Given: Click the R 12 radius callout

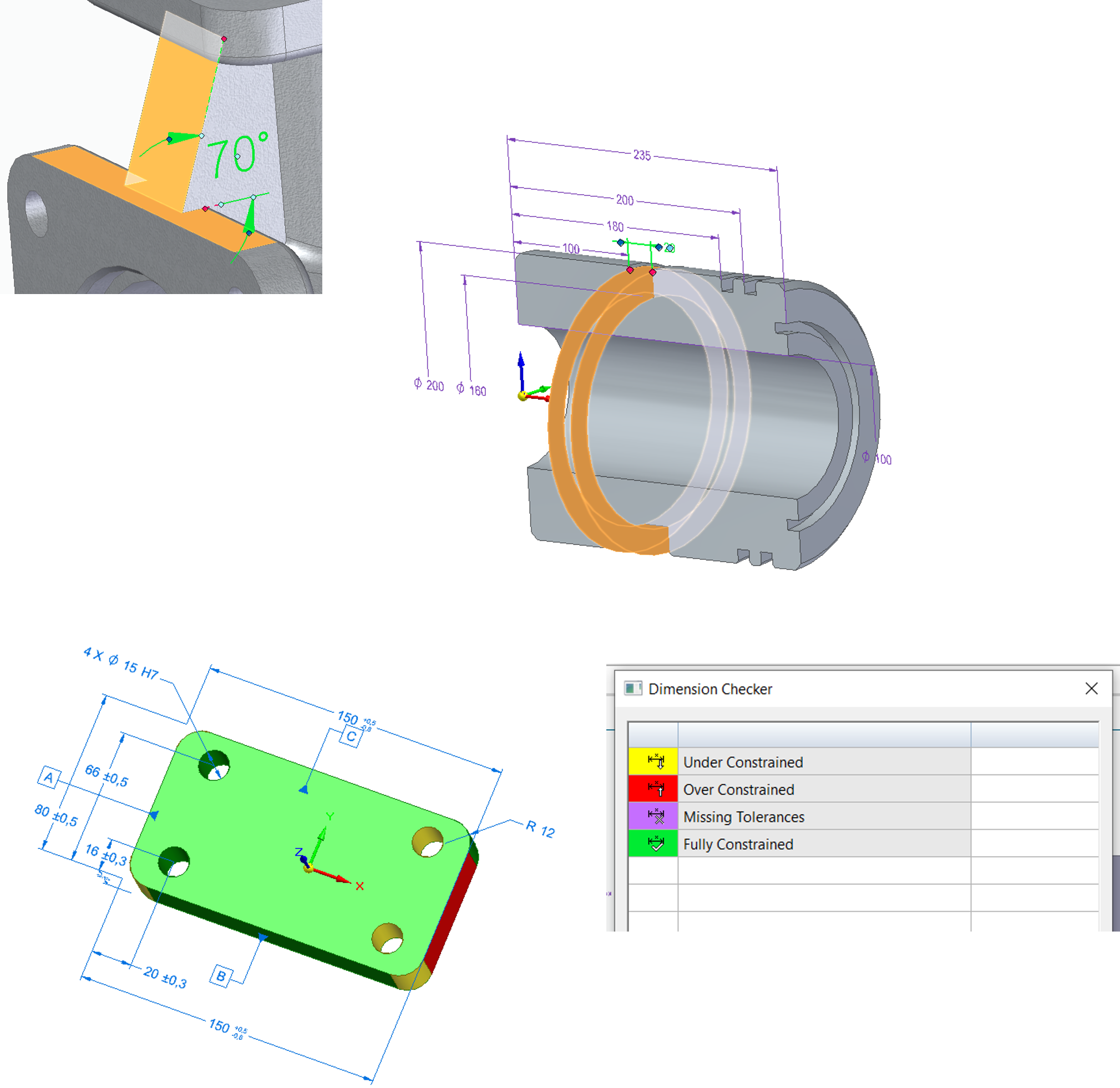Looking at the screenshot, I should [540, 828].
